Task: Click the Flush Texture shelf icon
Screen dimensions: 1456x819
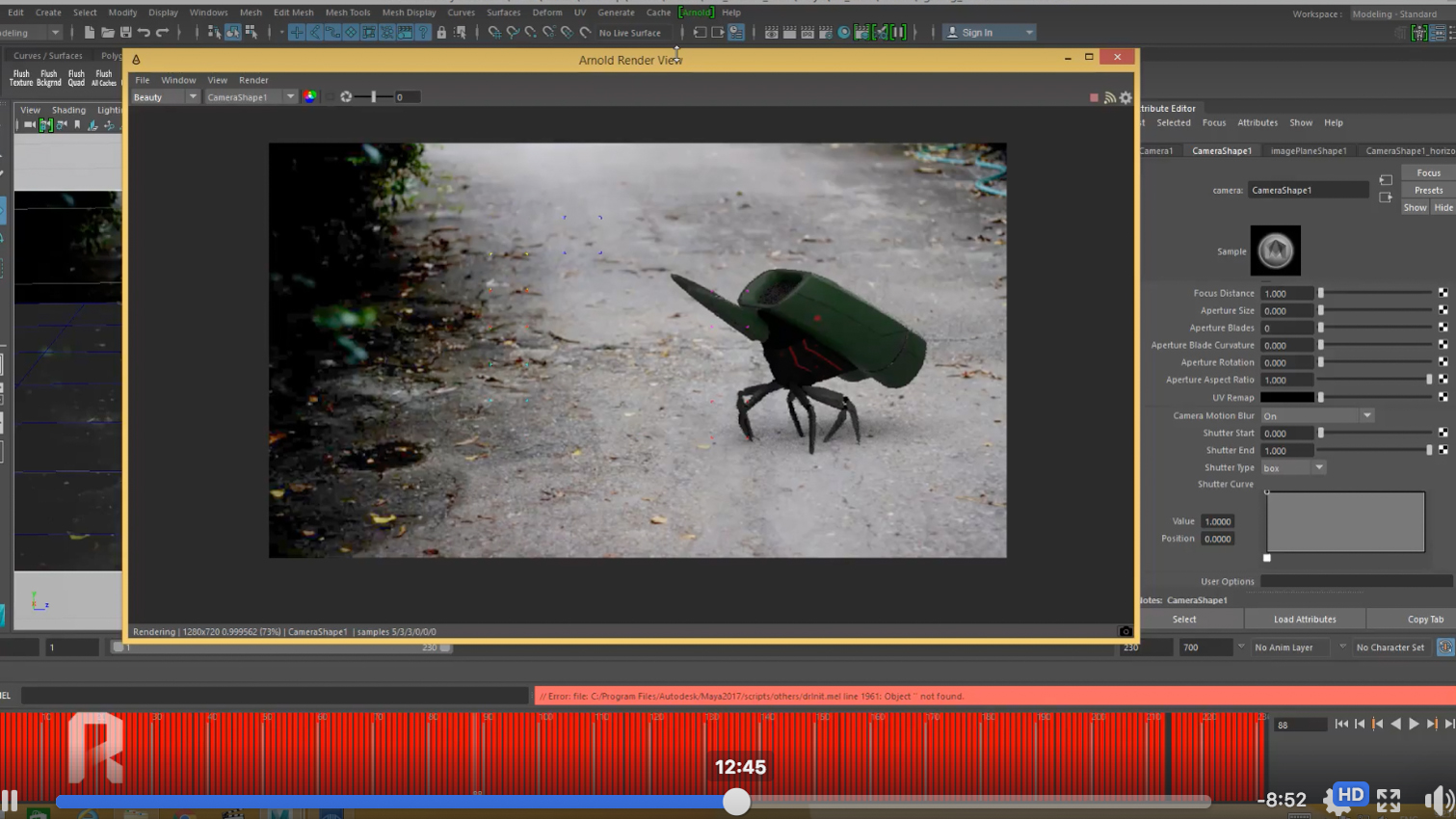Action: click(20, 77)
